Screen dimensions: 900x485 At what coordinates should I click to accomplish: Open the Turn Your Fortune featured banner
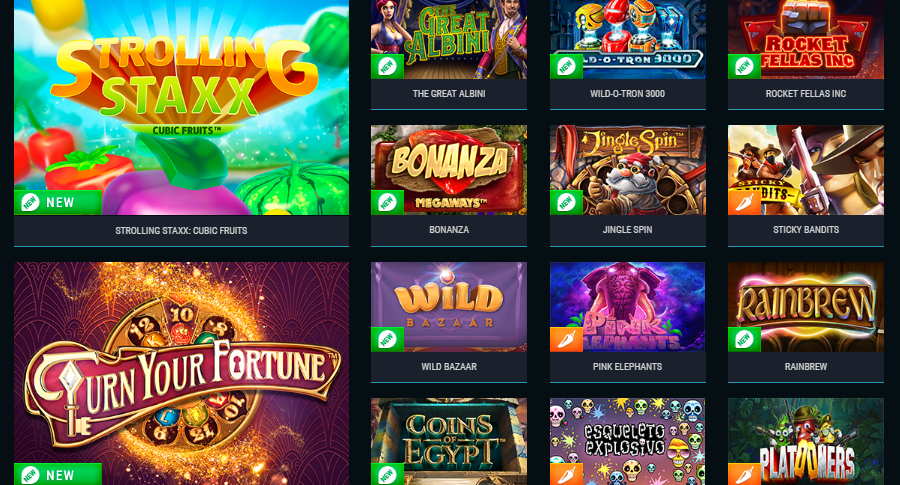(x=181, y=374)
